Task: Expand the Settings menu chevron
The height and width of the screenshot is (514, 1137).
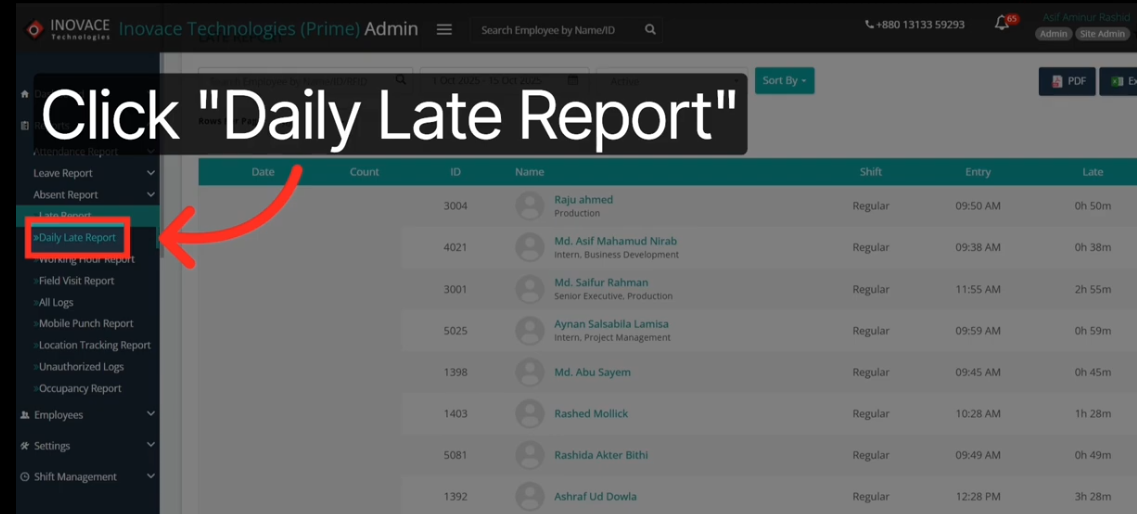Action: (x=150, y=445)
